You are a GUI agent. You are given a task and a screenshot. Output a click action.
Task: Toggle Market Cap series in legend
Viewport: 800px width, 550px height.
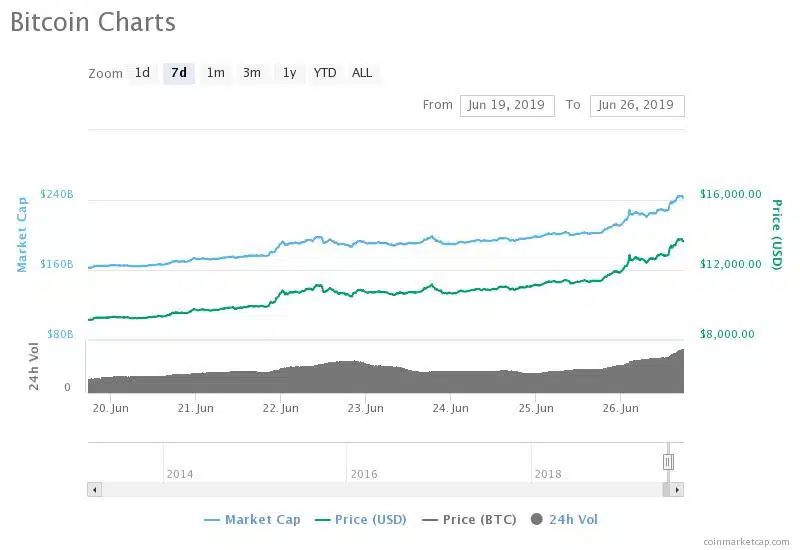click(x=253, y=520)
